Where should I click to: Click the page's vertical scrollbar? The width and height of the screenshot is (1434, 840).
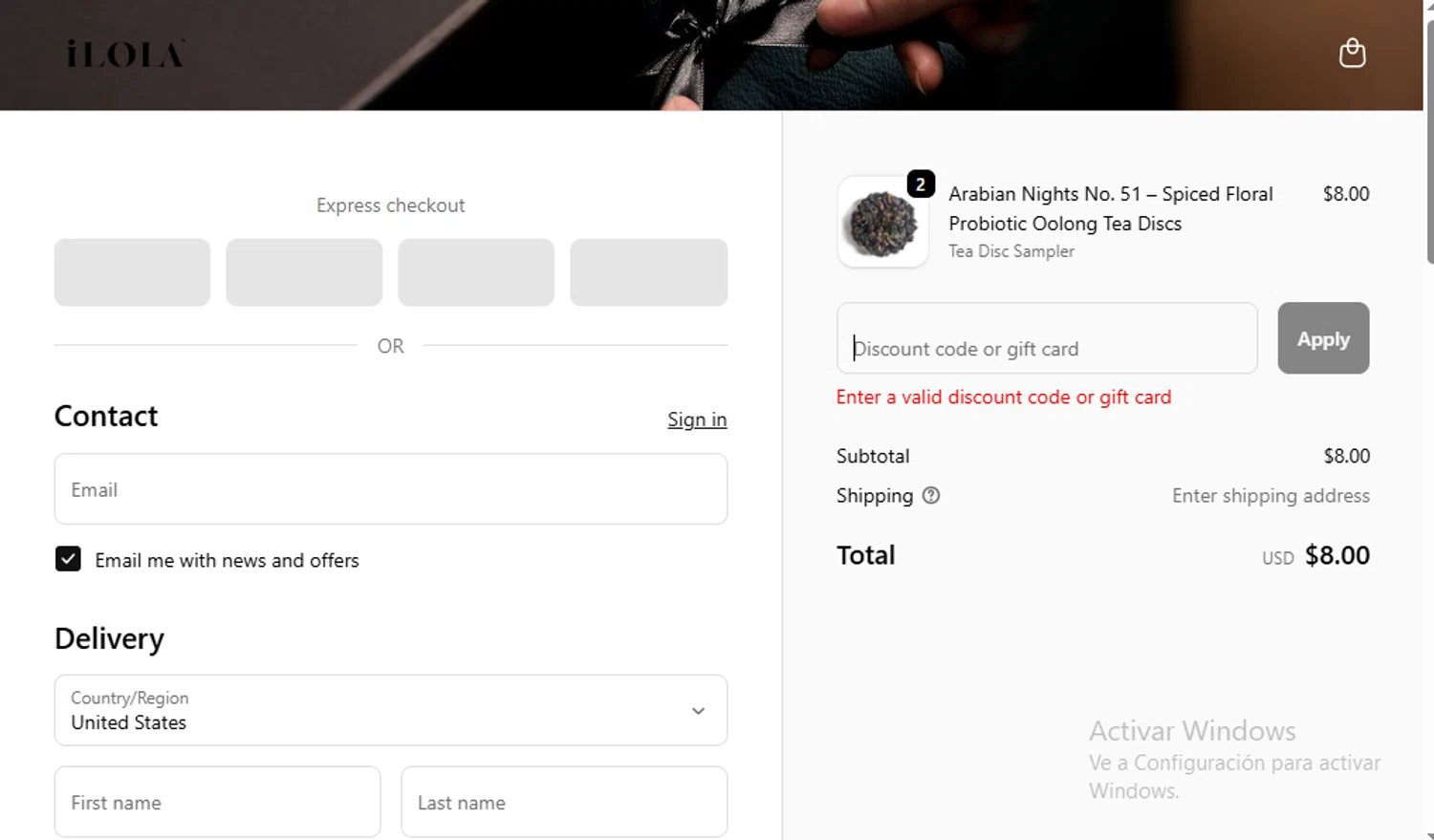(x=1428, y=143)
